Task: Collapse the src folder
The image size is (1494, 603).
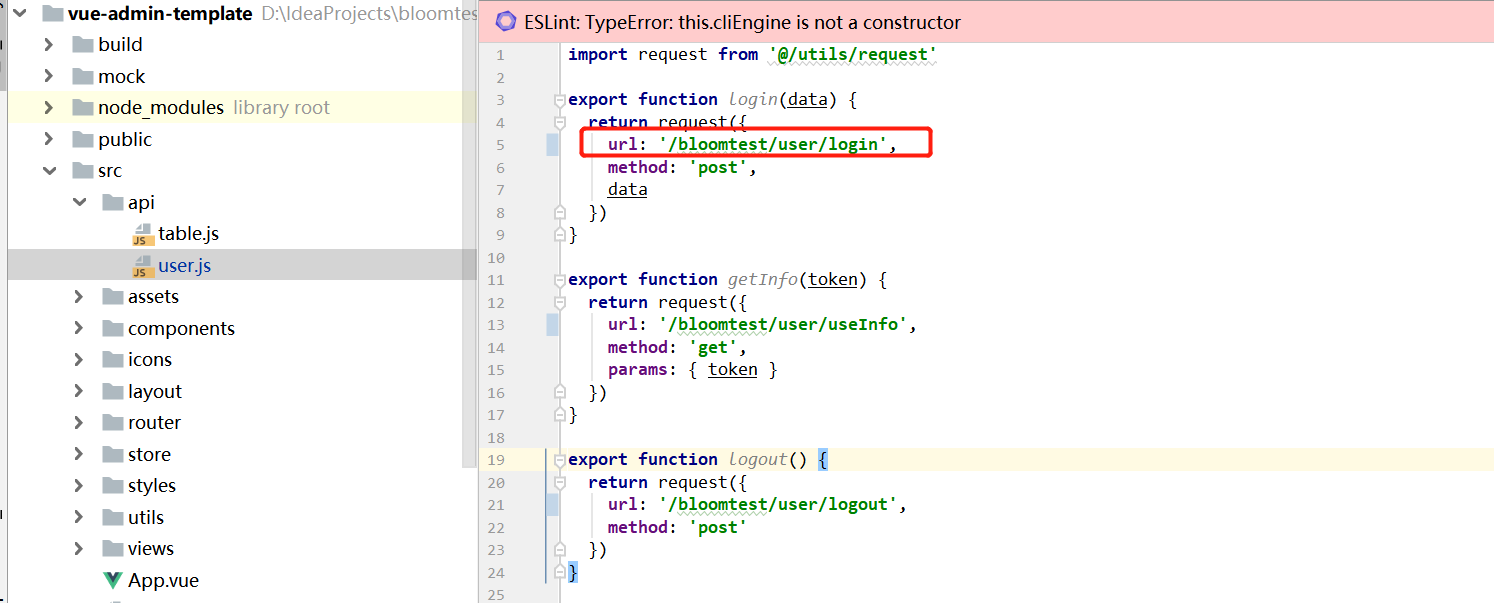Action: [48, 171]
